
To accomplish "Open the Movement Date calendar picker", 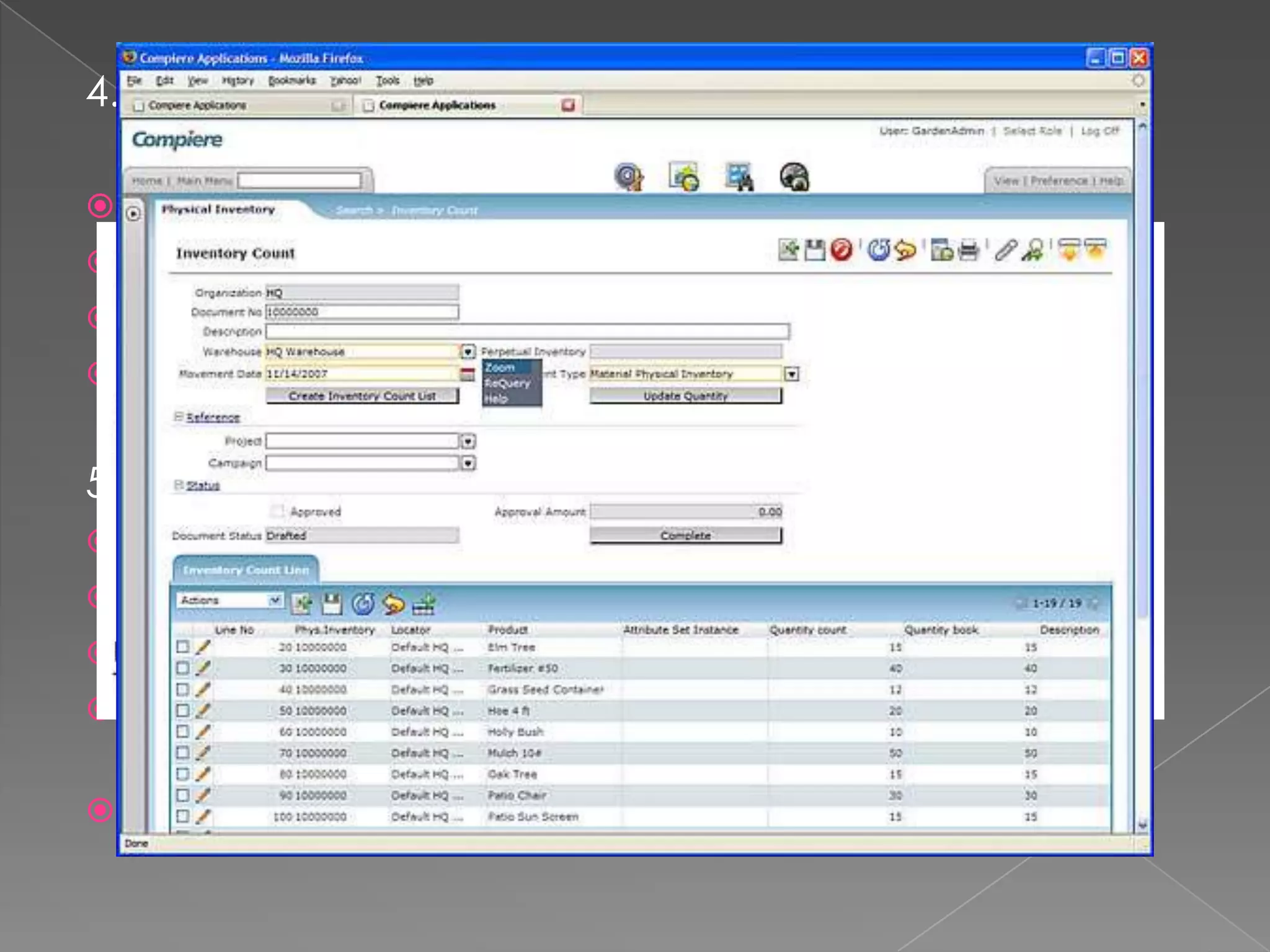I will (468, 374).
